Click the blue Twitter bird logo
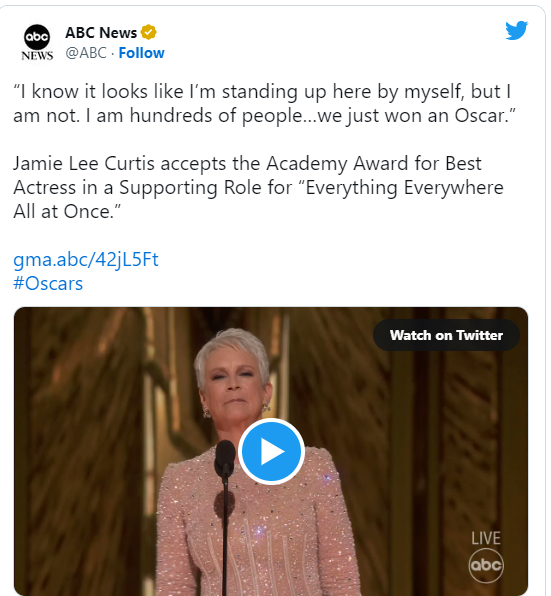Image resolution: width=551 pixels, height=596 pixels. click(x=516, y=30)
